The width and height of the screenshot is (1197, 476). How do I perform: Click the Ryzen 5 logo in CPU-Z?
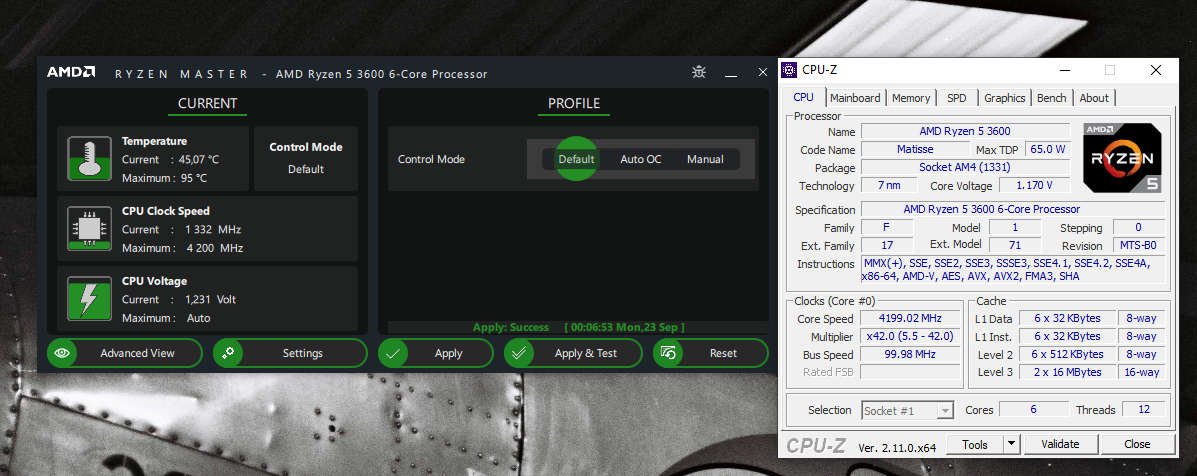pyautogui.click(x=1122, y=157)
